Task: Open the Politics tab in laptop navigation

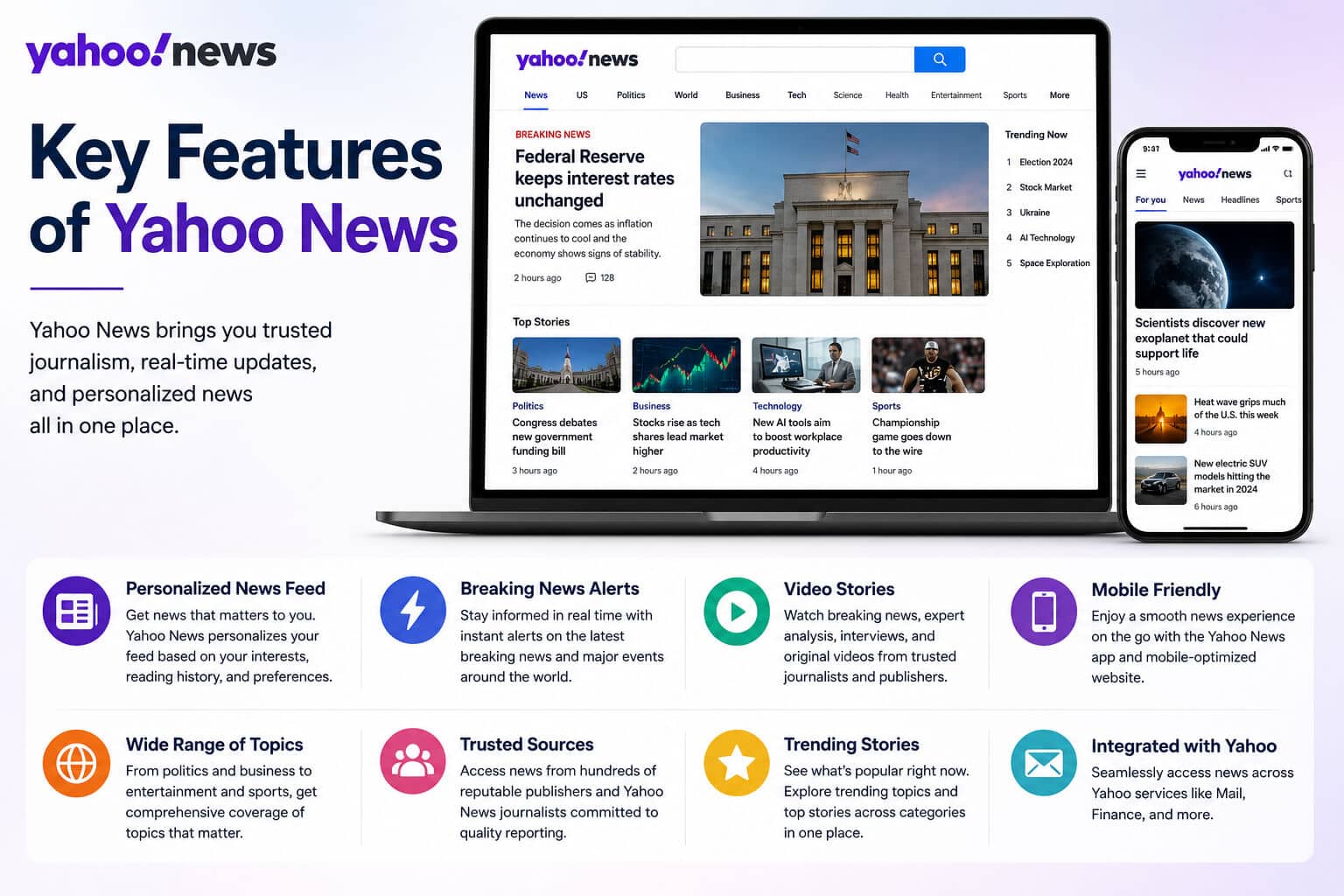Action: coord(631,95)
